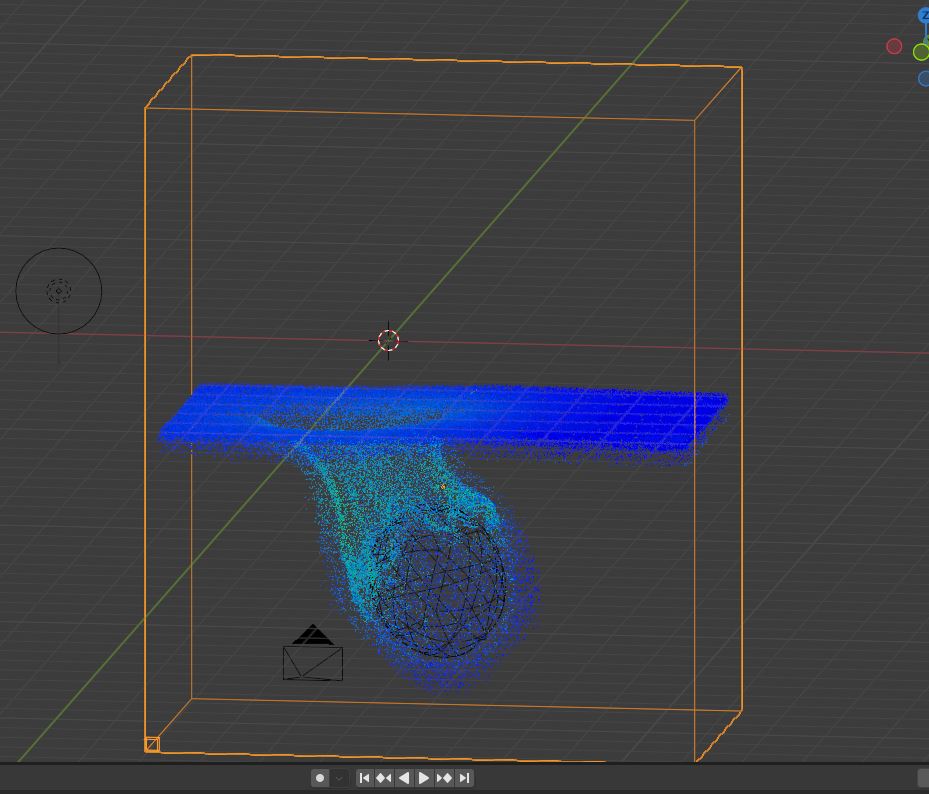
Task: Jump to the next keyframe
Action: pyautogui.click(x=444, y=778)
